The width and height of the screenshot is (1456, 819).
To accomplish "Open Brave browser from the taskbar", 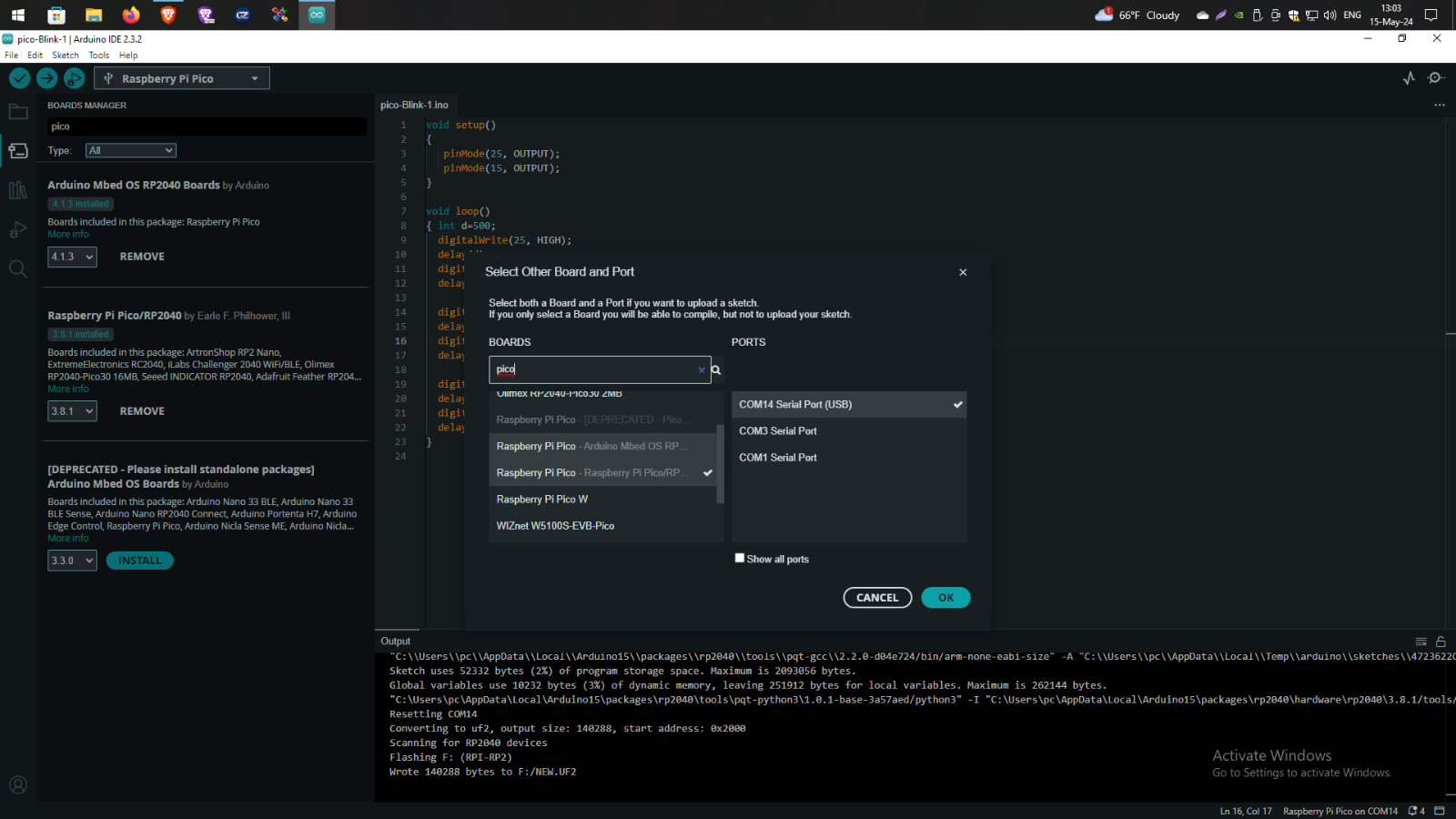I will pos(168,15).
